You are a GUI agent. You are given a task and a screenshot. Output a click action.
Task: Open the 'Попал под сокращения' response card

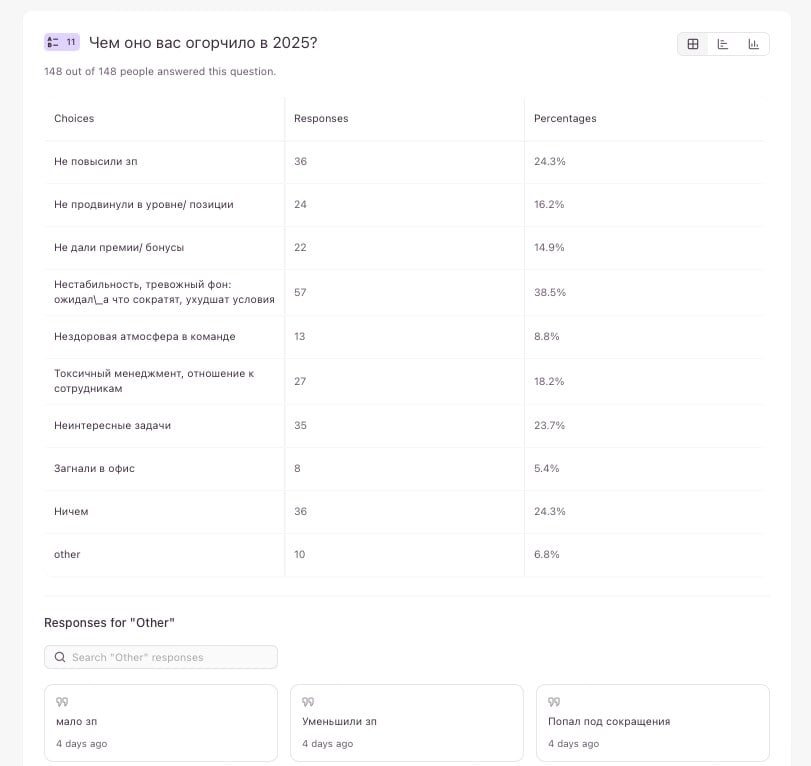coord(652,722)
